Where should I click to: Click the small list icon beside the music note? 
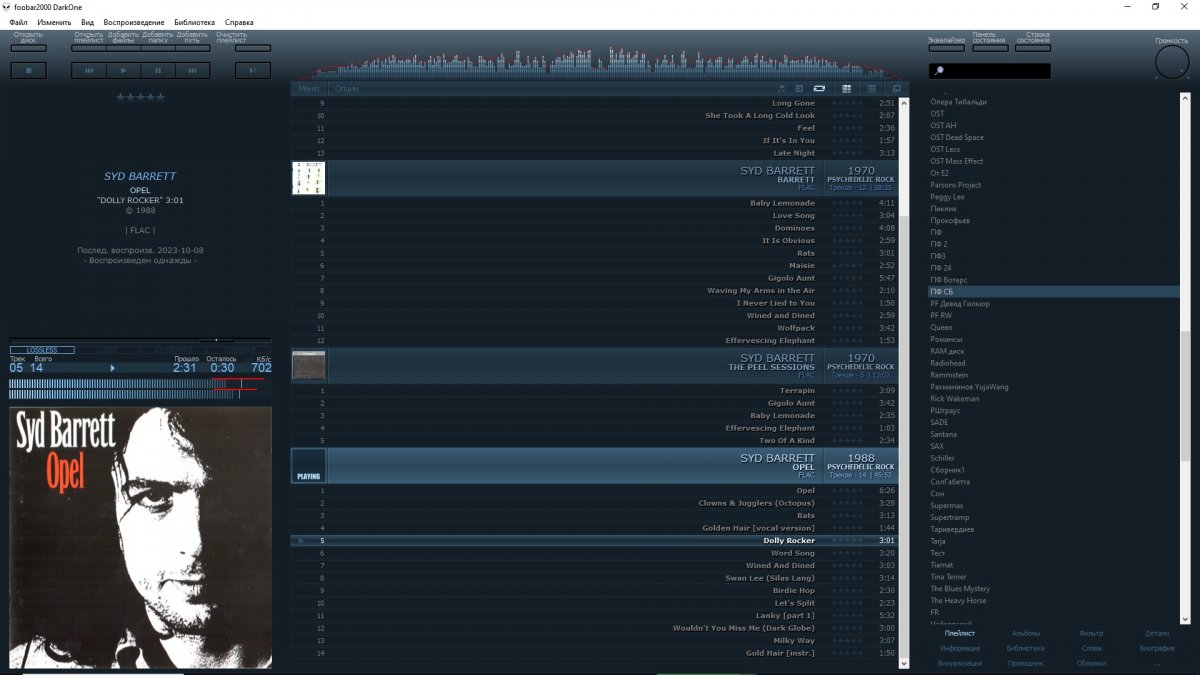click(x=799, y=88)
